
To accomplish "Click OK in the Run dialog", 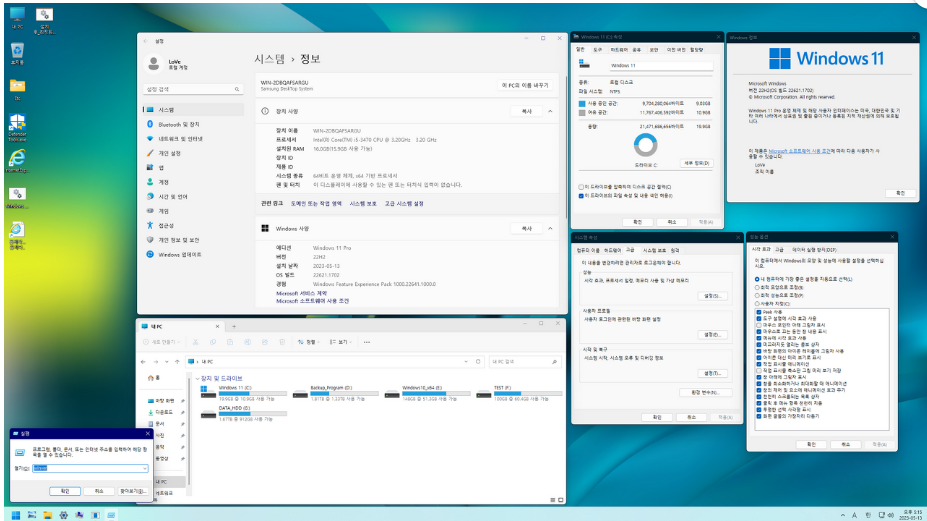I will coord(65,491).
